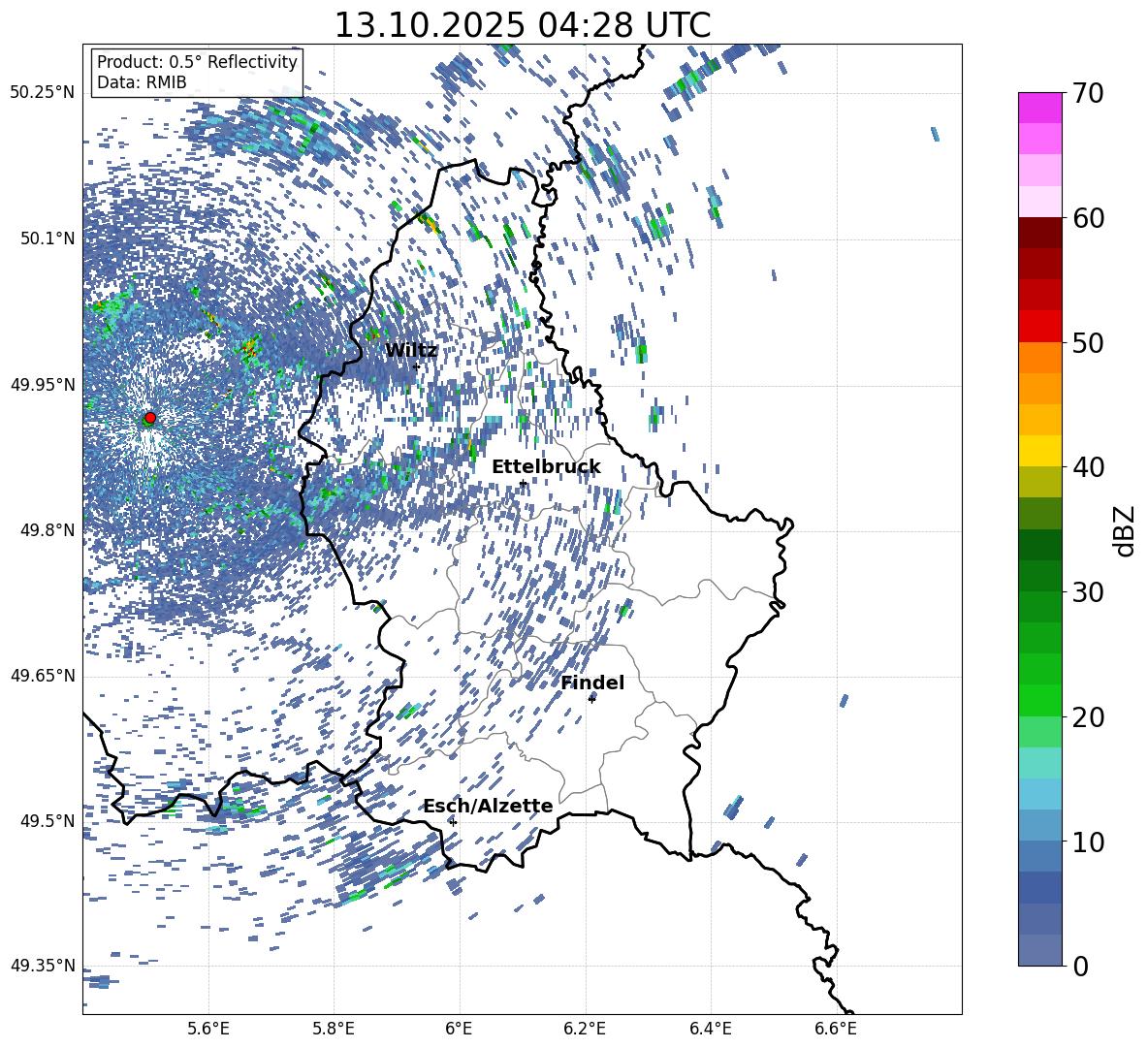
Task: Click the colorbar tick value 60
Action: point(1089,218)
